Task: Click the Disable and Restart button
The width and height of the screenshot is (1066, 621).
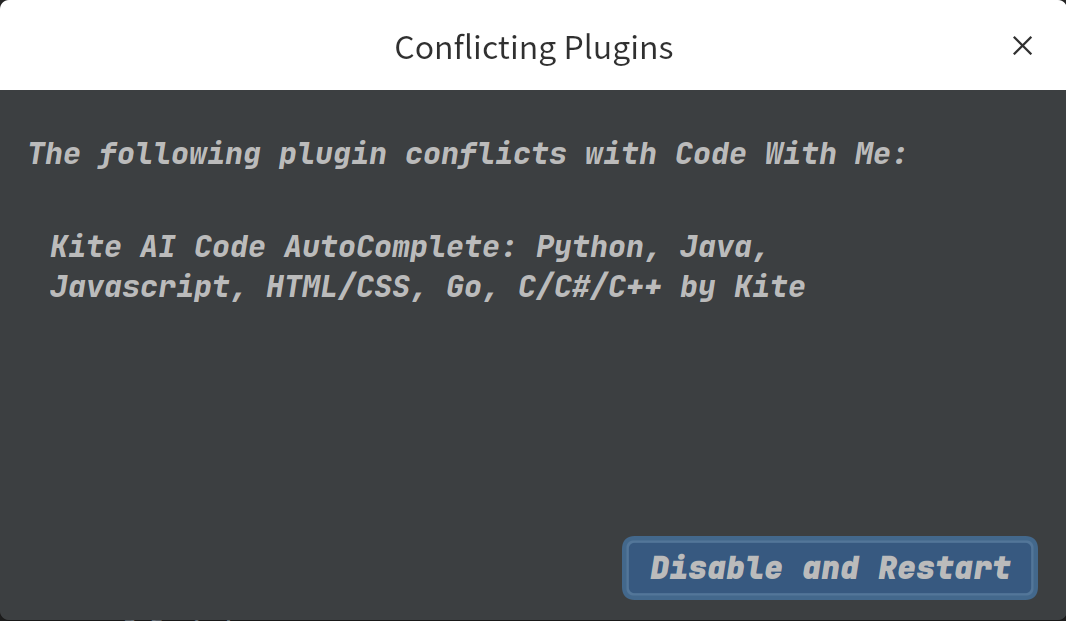Action: [x=829, y=567]
